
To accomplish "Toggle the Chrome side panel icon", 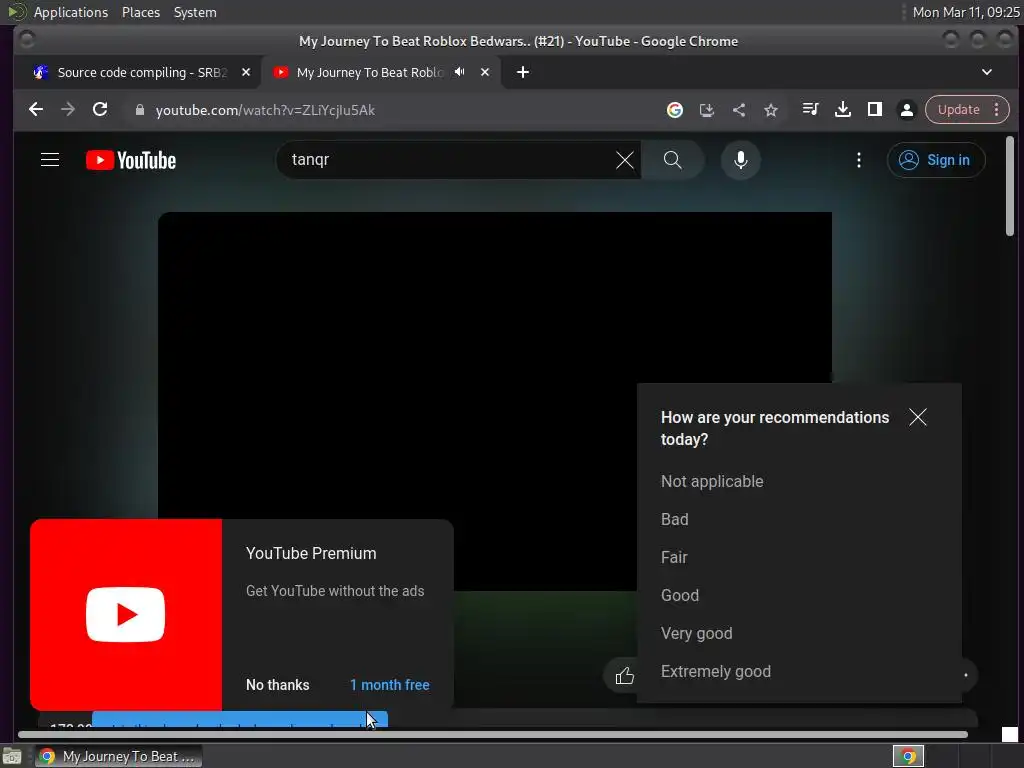I will (874, 109).
